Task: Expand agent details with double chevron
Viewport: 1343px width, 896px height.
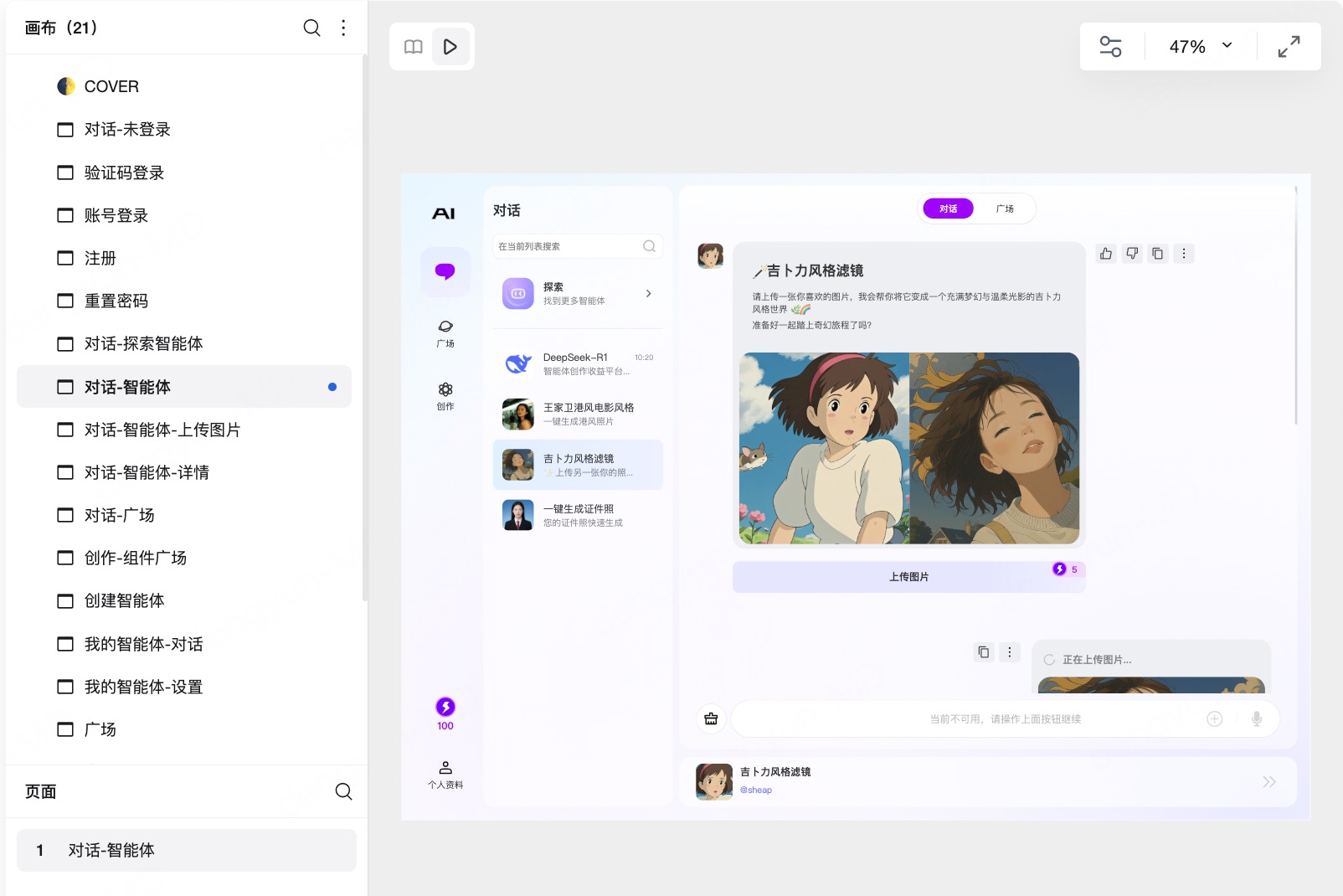Action: (1269, 781)
